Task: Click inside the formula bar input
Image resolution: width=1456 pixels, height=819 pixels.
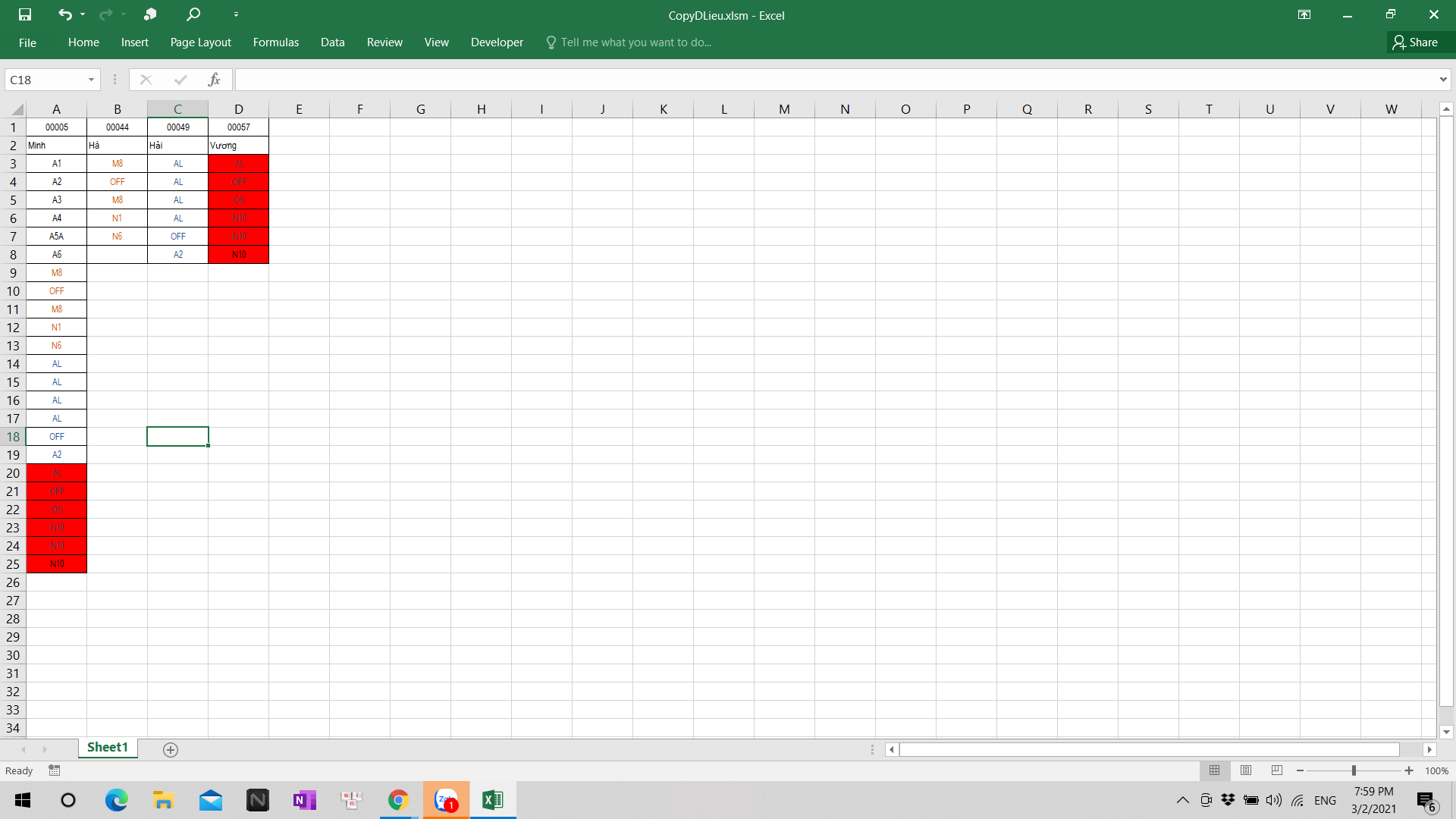Action: [834, 80]
